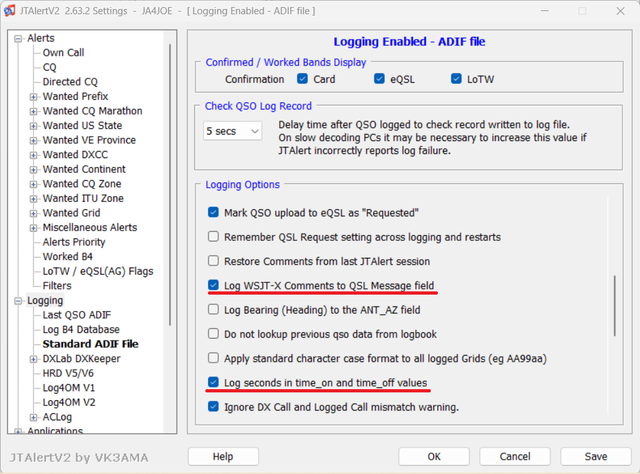Viewport: 640px width, 474px height.
Task: Open Alerts Priority settings
Action: pos(74,242)
